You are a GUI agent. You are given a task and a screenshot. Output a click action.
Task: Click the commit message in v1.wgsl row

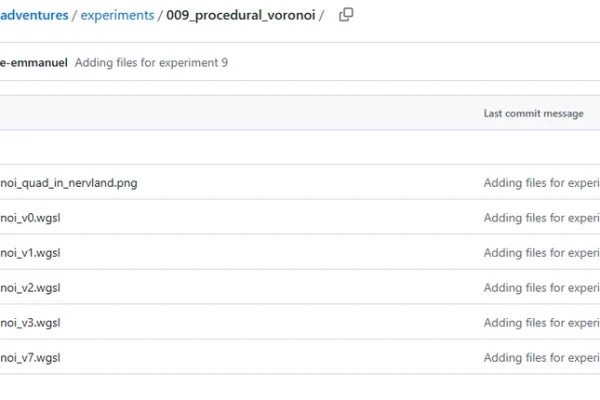(541, 253)
